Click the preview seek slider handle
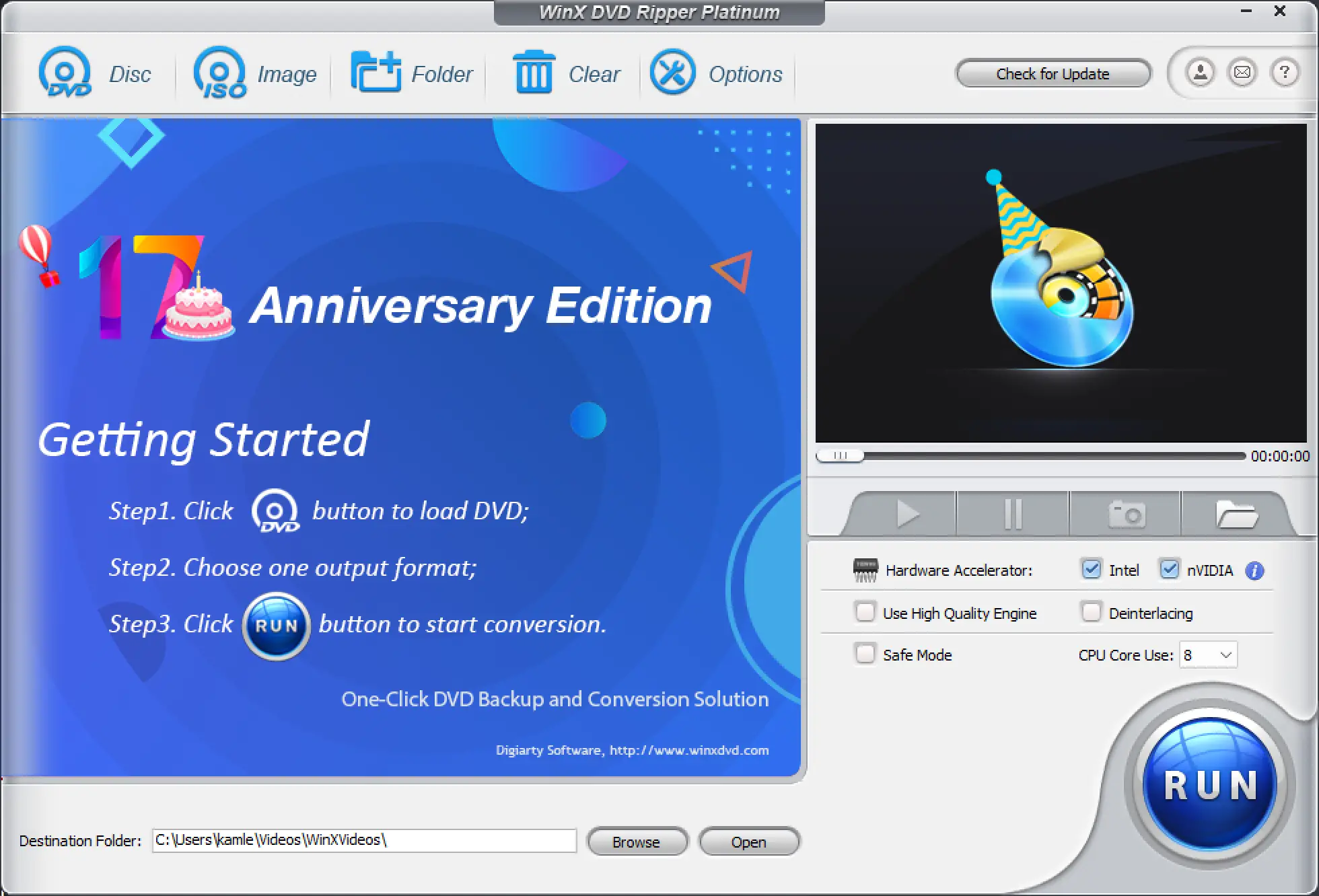This screenshot has height=896, width=1319. 840,455
